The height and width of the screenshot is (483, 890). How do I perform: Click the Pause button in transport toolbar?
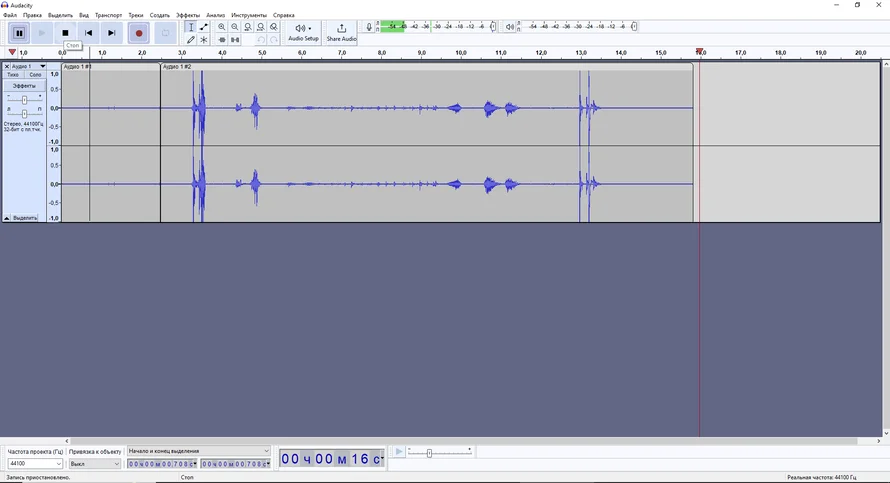pyautogui.click(x=18, y=33)
